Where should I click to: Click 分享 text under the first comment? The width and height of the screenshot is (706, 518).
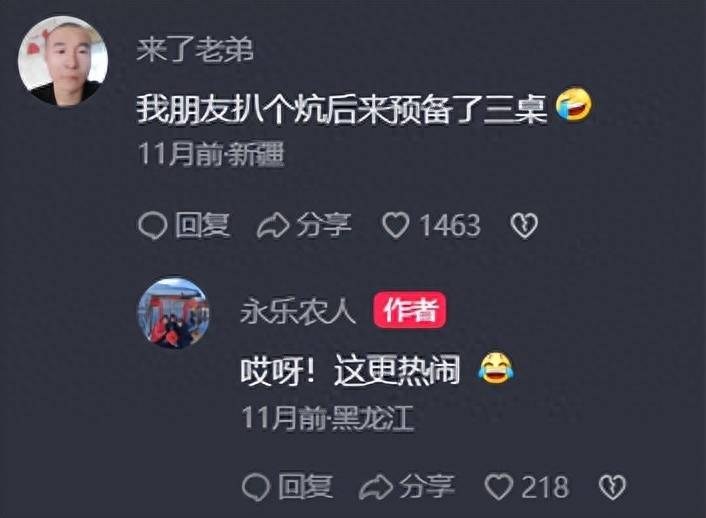click(x=324, y=225)
